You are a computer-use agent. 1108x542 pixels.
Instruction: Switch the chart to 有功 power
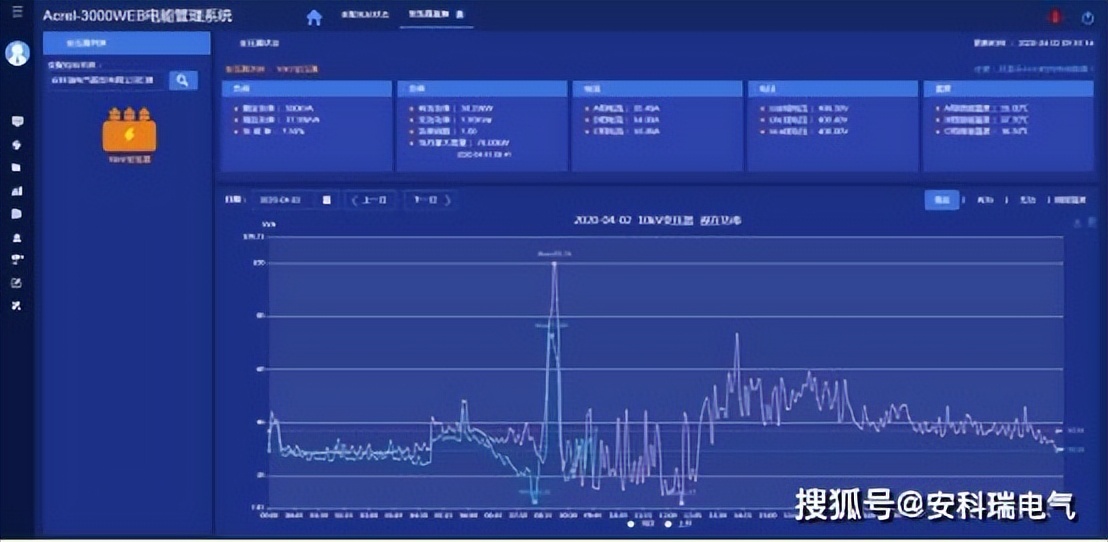click(984, 200)
